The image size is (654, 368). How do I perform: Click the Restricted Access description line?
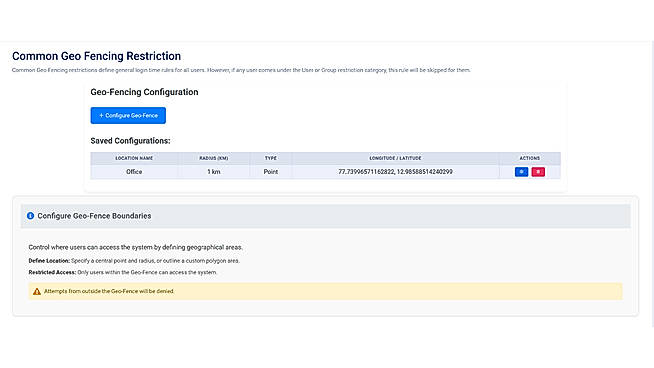123,272
